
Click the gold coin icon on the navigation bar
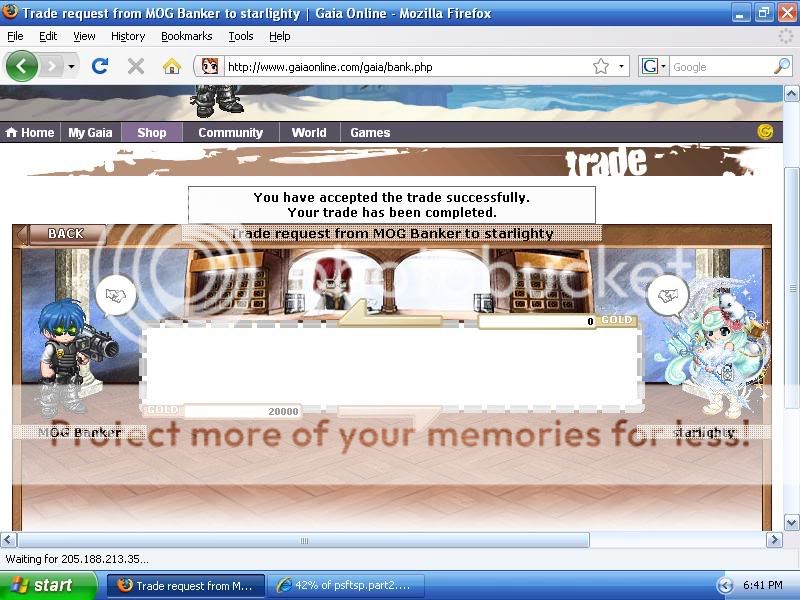(764, 131)
